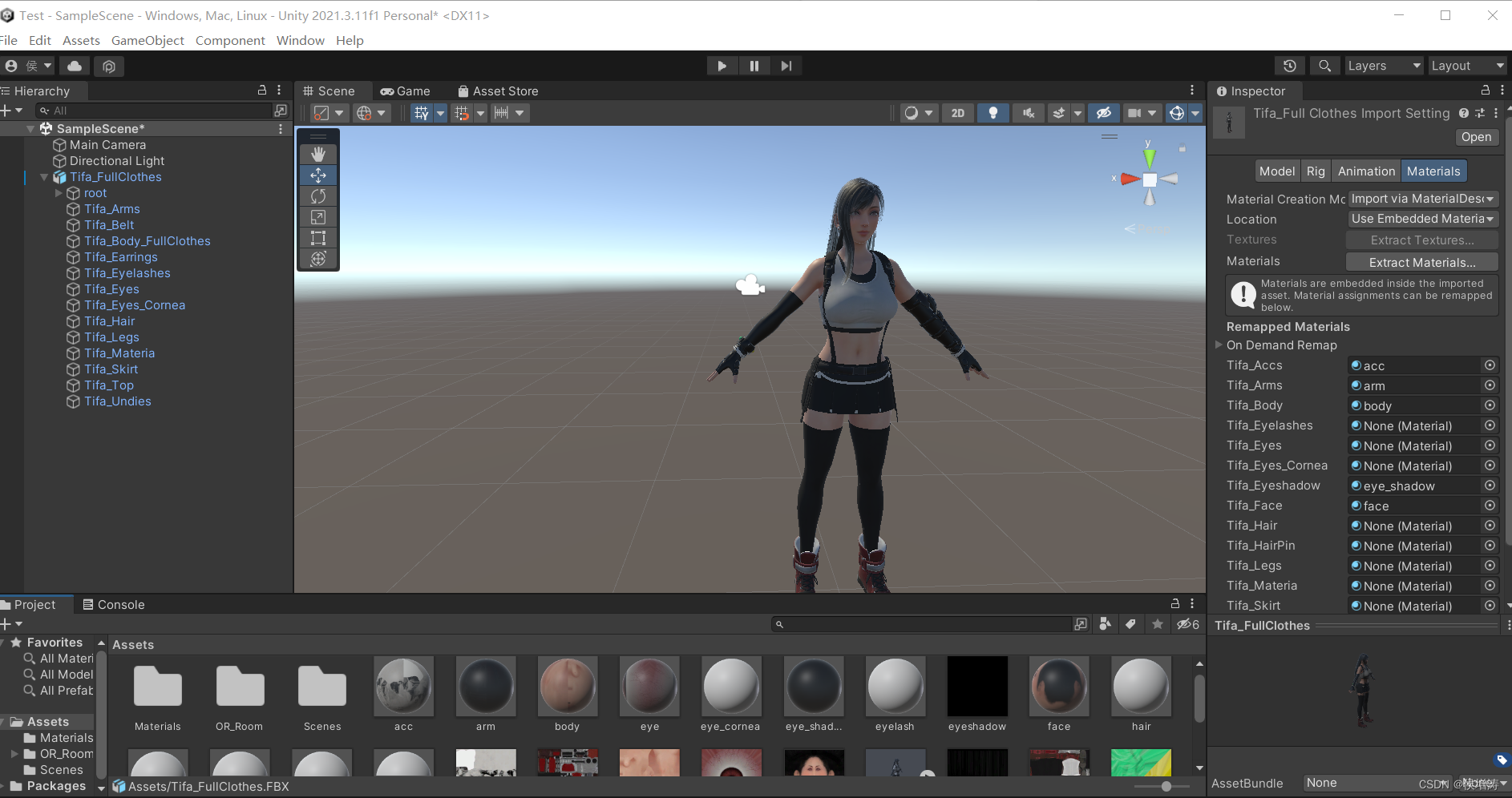Toggle the scene grid visibility icon
The width and height of the screenshot is (1512, 798).
tap(422, 113)
